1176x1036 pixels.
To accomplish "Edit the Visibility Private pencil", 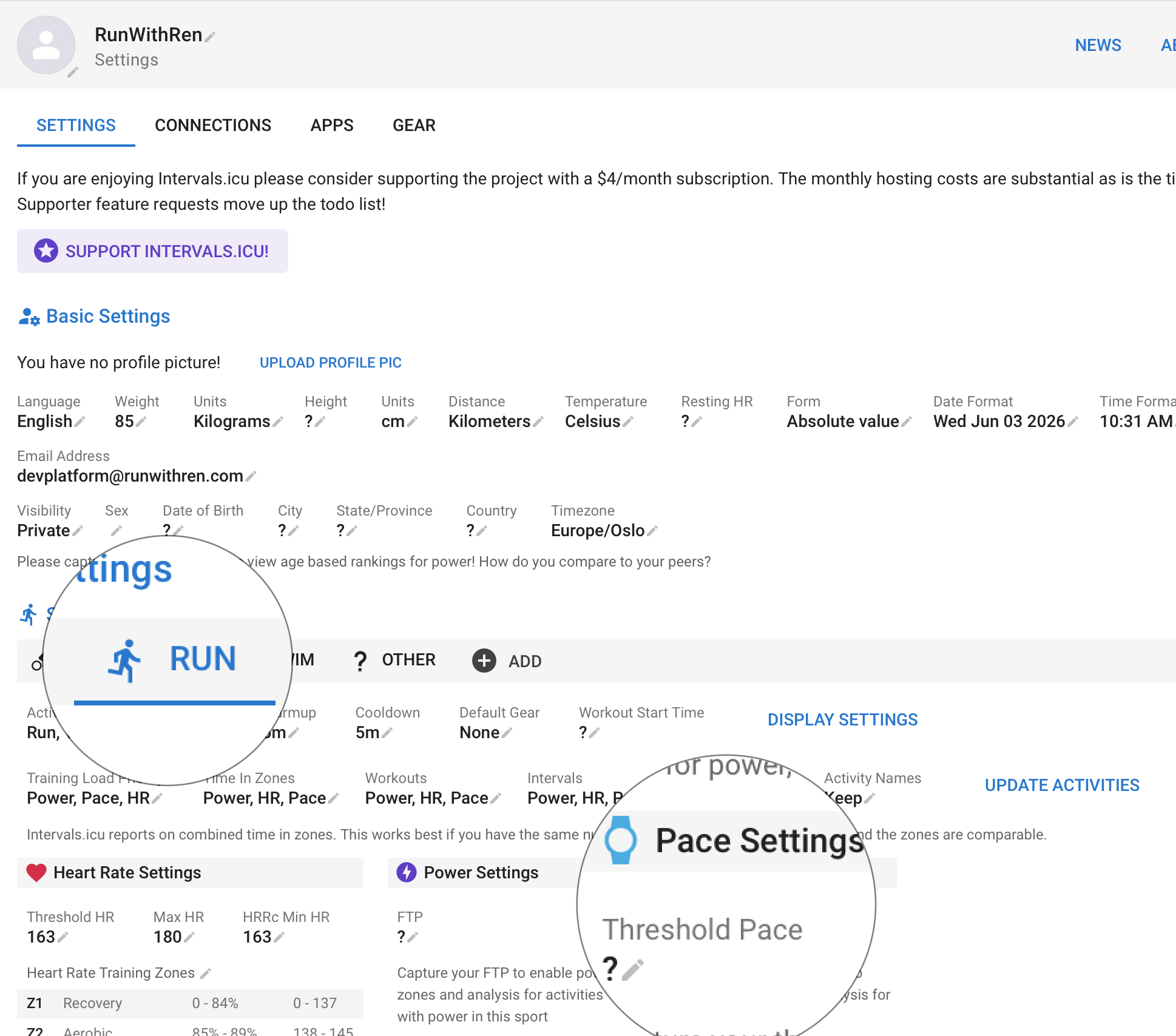I will (x=78, y=531).
